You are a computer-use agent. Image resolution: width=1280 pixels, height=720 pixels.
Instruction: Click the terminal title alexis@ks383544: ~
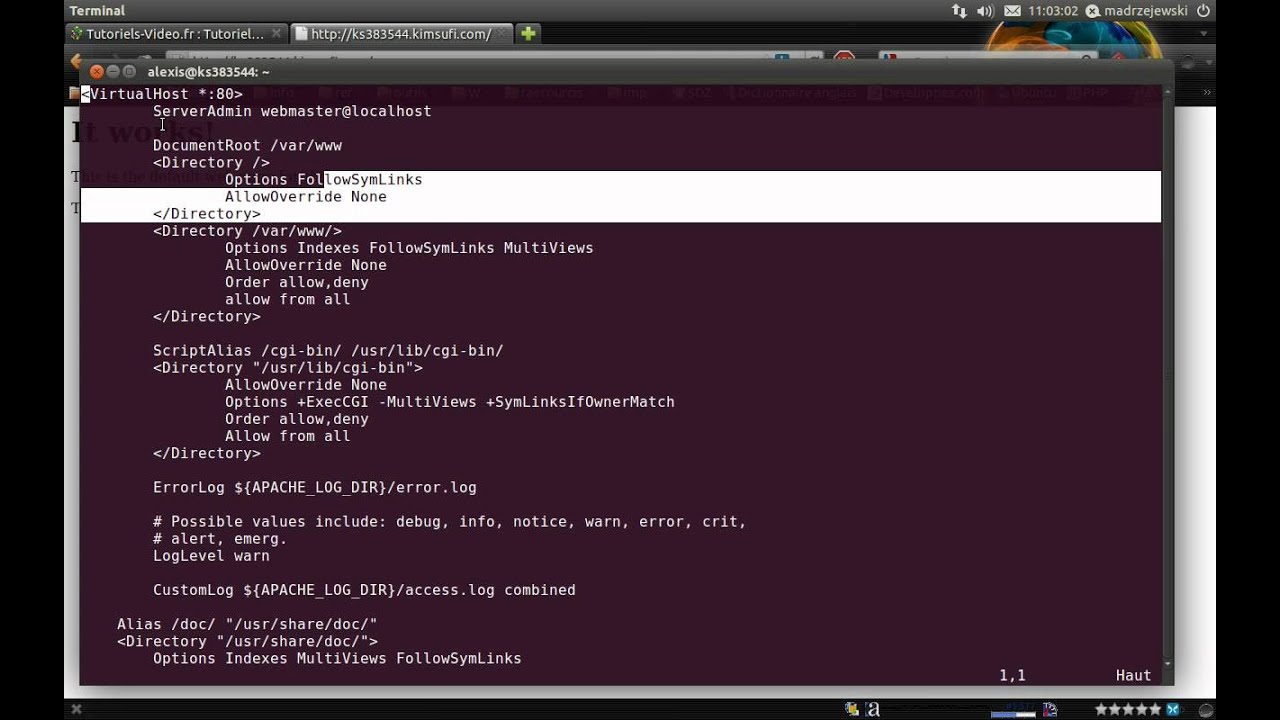208,72
